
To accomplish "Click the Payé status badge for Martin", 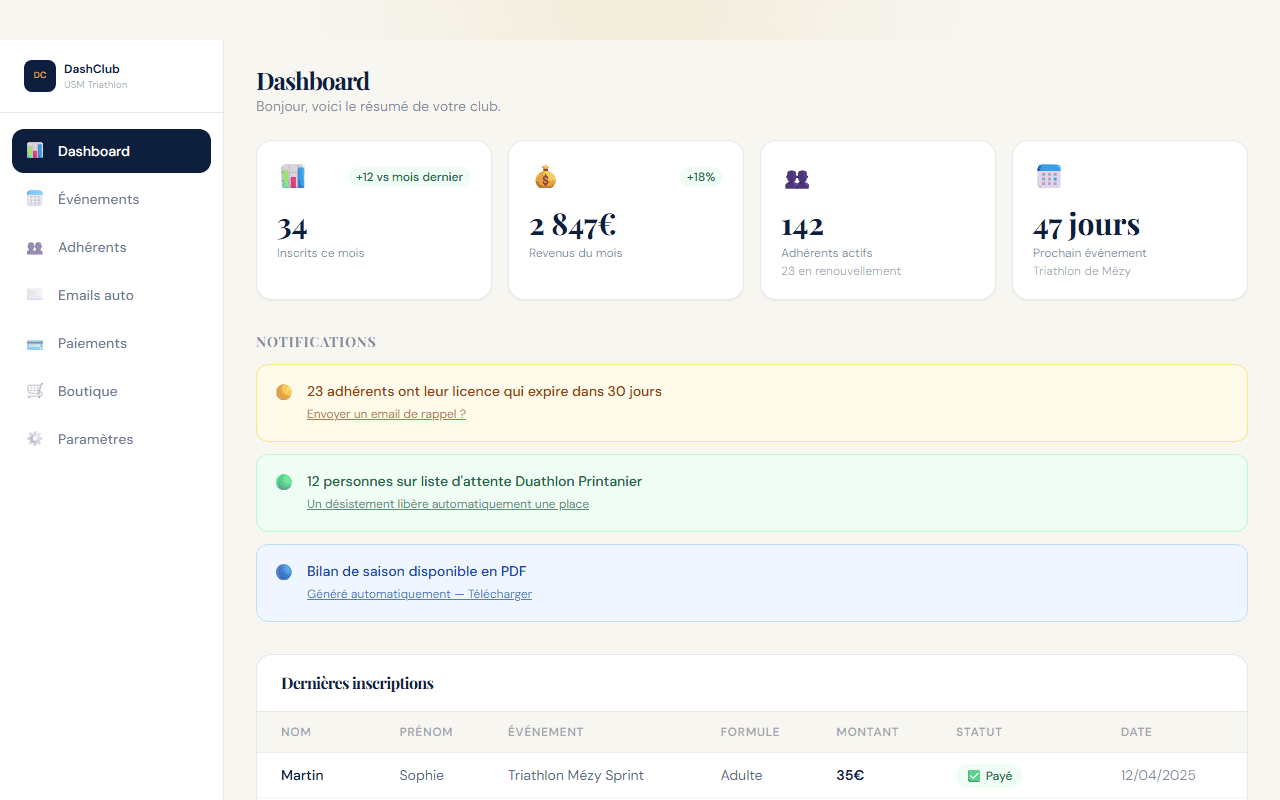I will pos(989,776).
